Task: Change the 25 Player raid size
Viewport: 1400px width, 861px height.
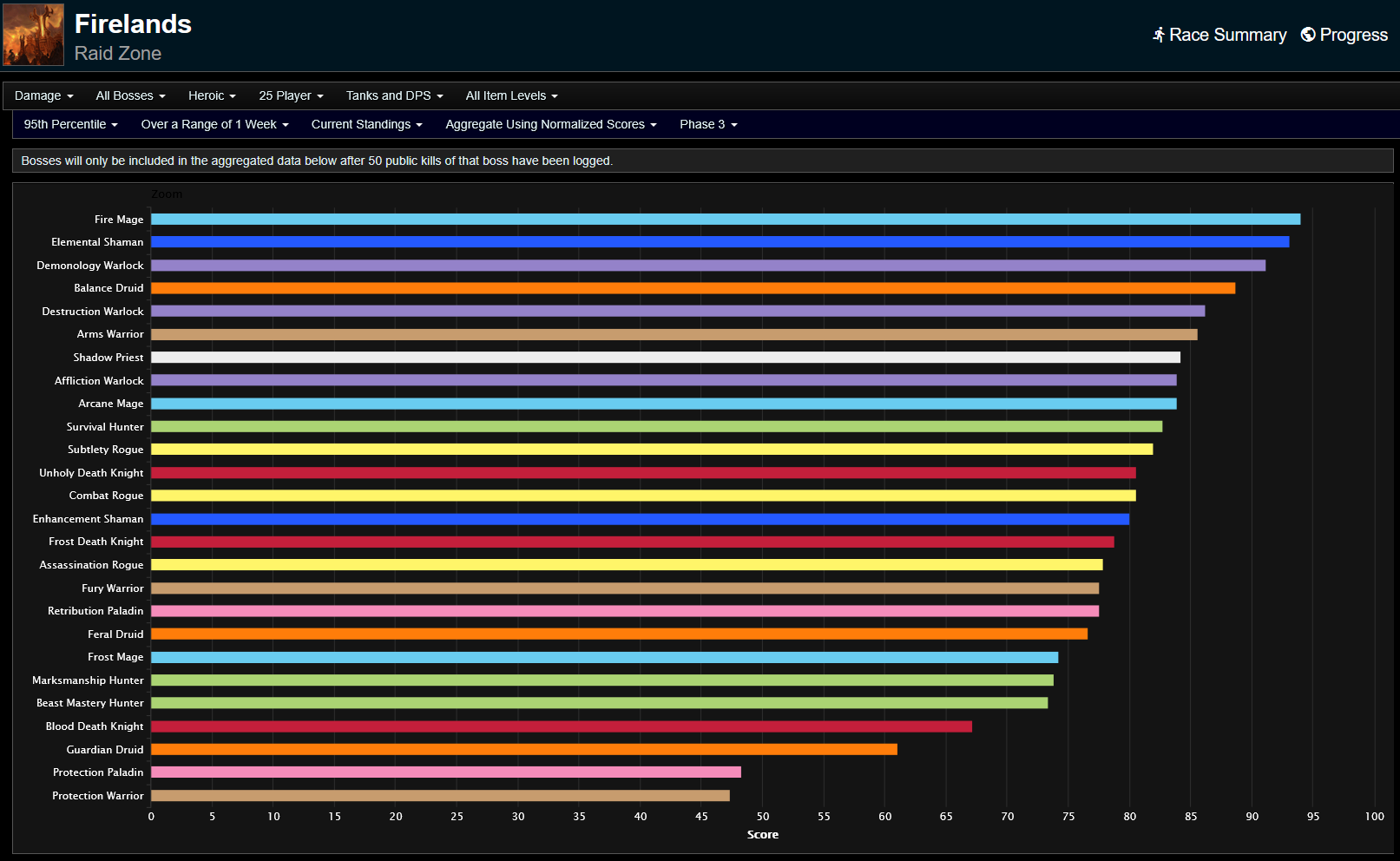Action: pos(291,95)
